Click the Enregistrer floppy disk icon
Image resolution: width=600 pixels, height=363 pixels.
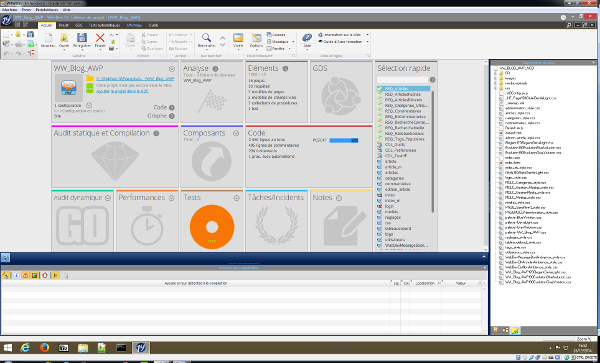[x=82, y=37]
